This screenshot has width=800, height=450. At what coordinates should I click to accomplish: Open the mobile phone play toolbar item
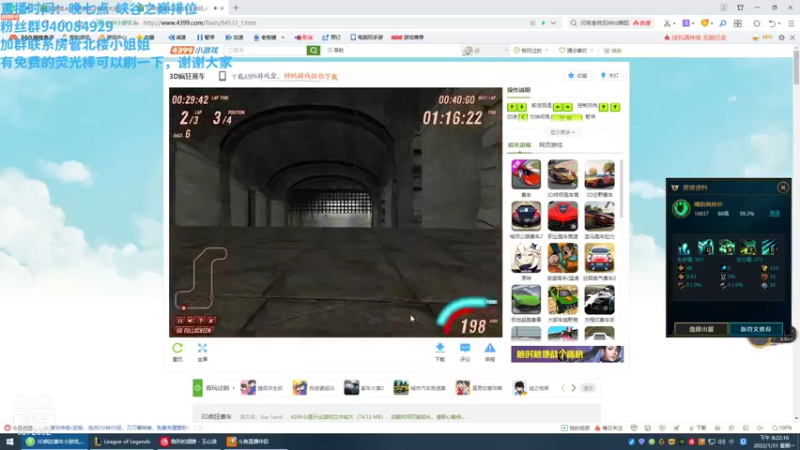point(366,37)
